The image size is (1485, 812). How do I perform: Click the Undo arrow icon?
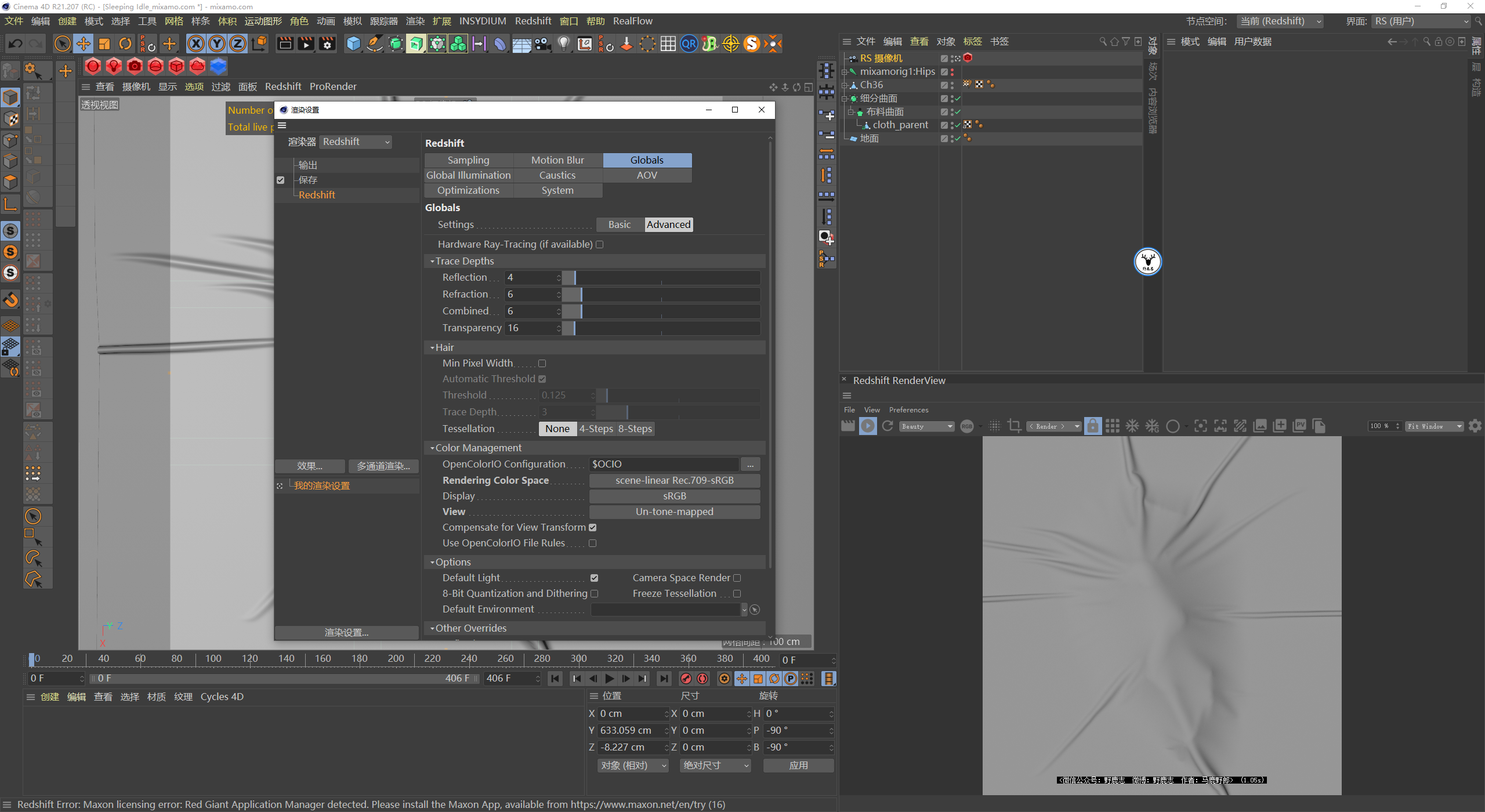click(16, 43)
